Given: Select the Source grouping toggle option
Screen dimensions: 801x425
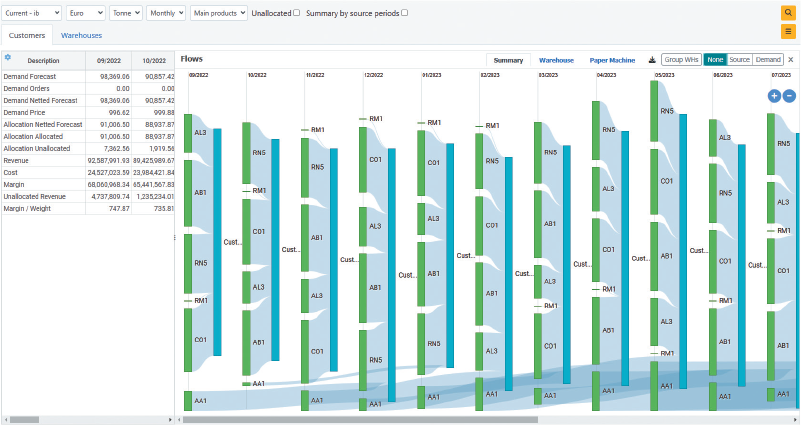Looking at the screenshot, I should click(x=739, y=60).
